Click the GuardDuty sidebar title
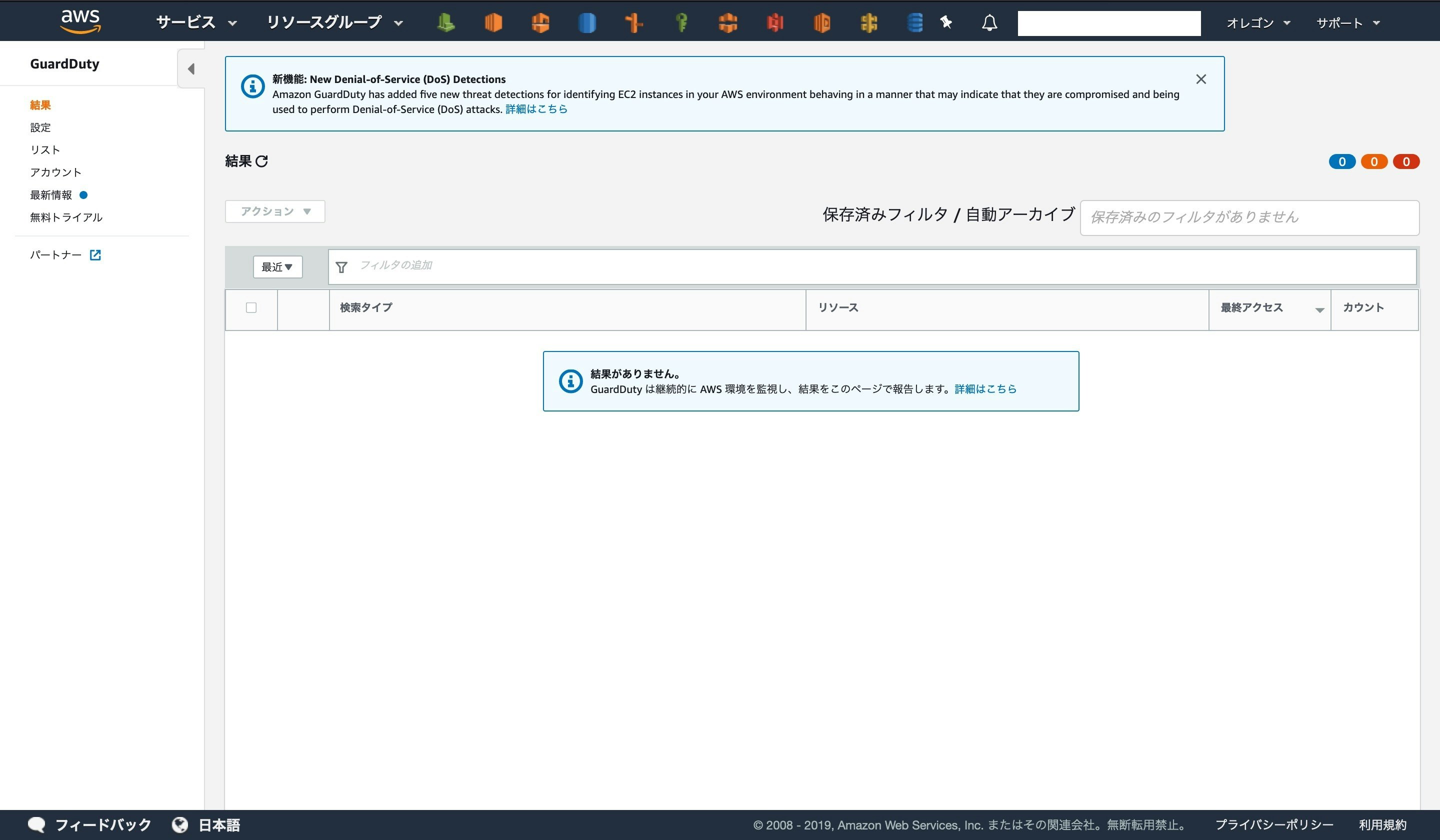Image resolution: width=1440 pixels, height=840 pixels. tap(64, 64)
